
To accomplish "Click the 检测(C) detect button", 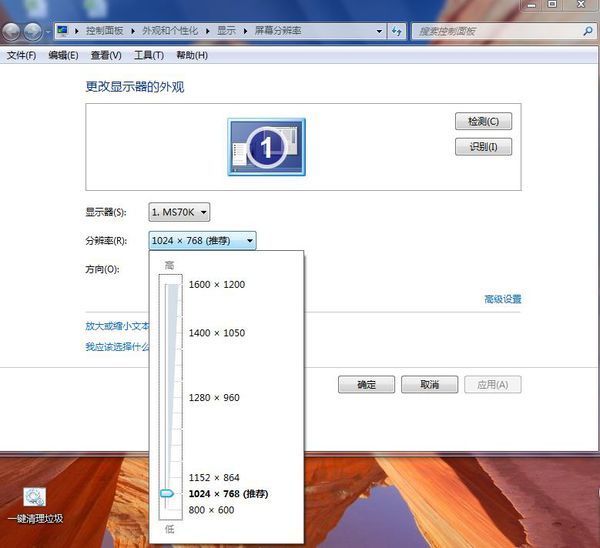I will tap(483, 121).
